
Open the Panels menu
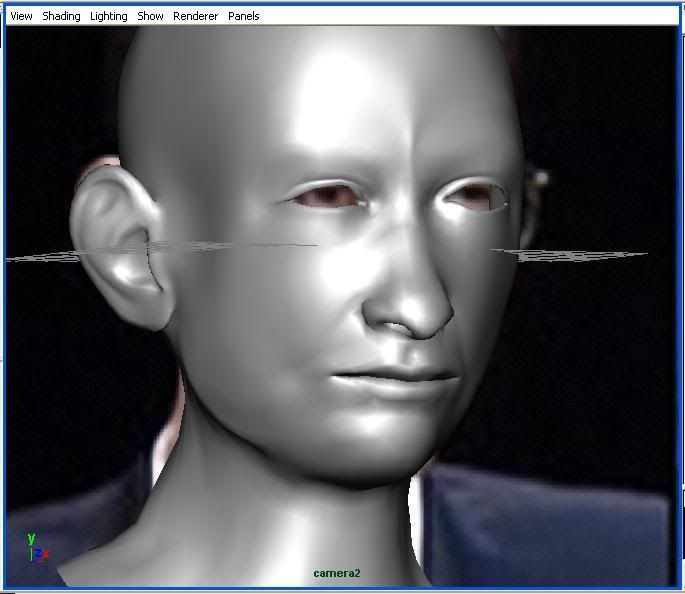pos(243,16)
